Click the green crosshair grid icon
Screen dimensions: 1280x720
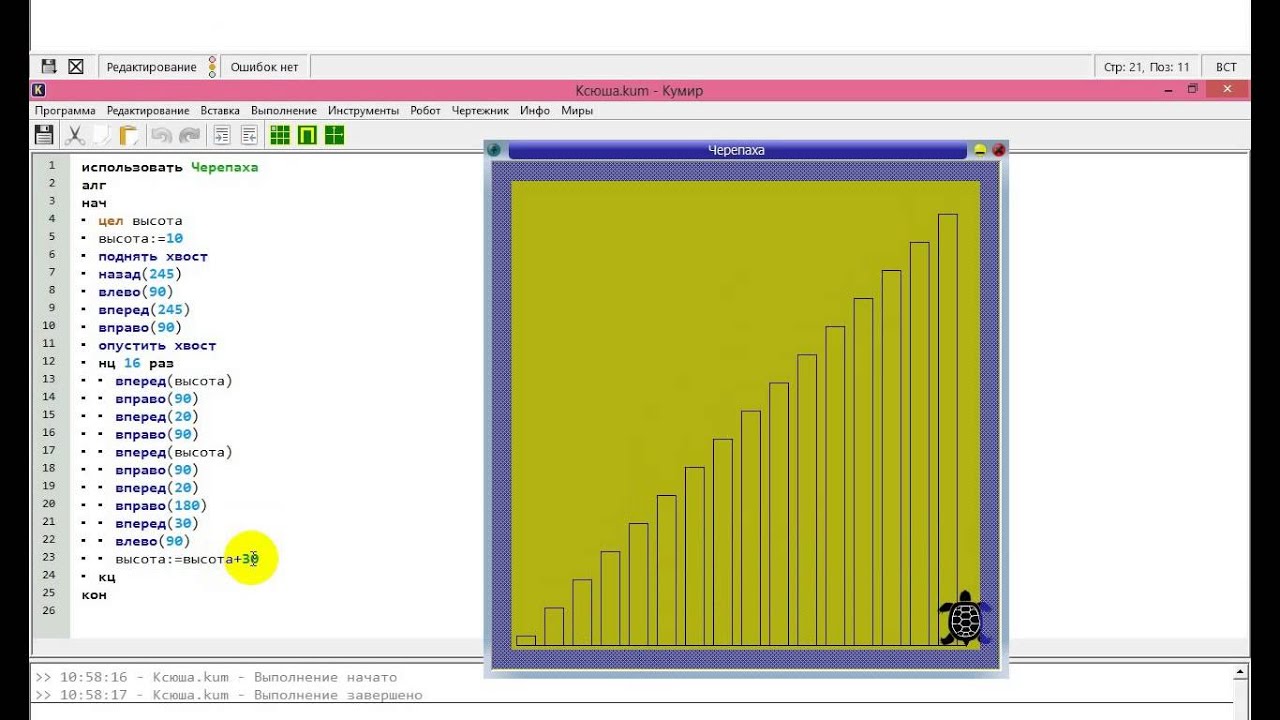tap(335, 135)
